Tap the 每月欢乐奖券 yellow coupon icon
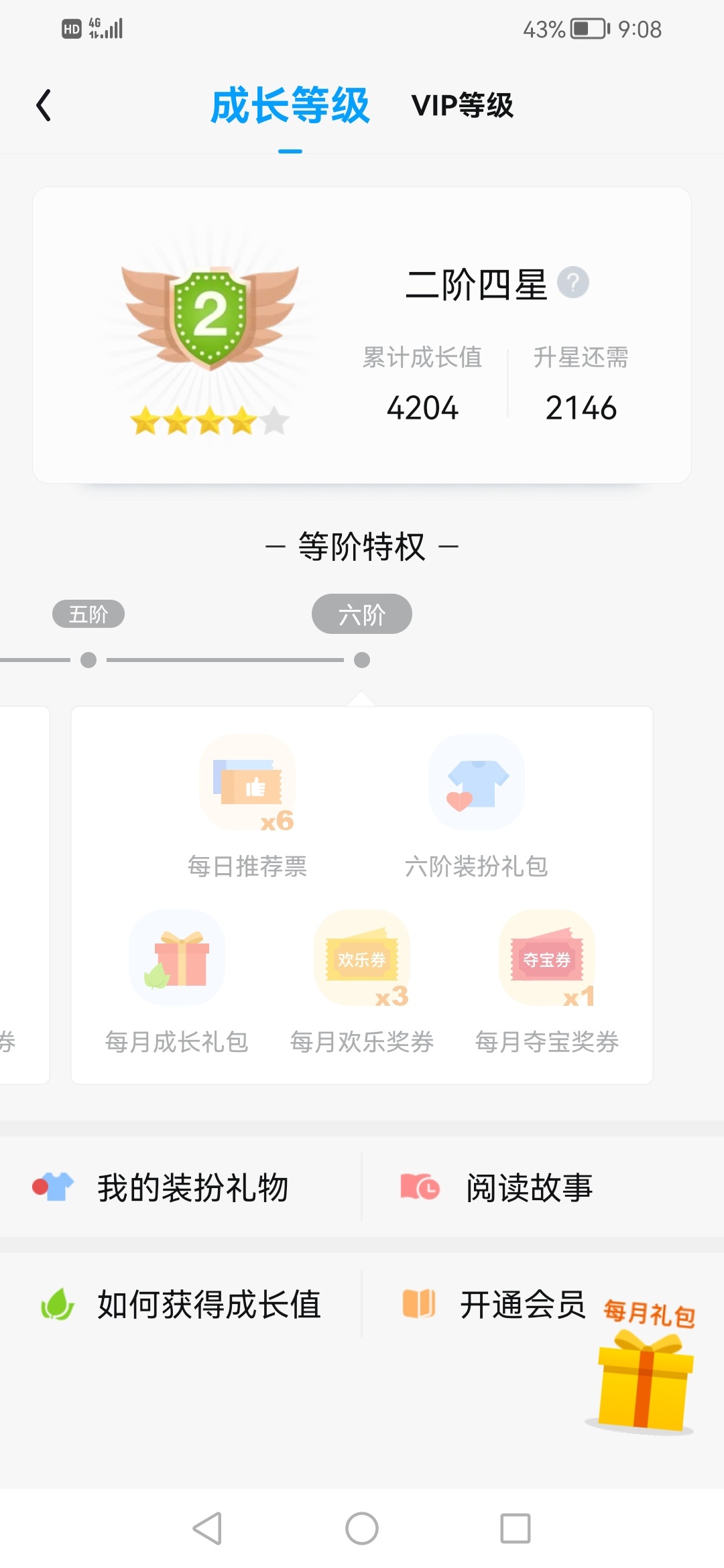The image size is (724, 1568). point(362,958)
